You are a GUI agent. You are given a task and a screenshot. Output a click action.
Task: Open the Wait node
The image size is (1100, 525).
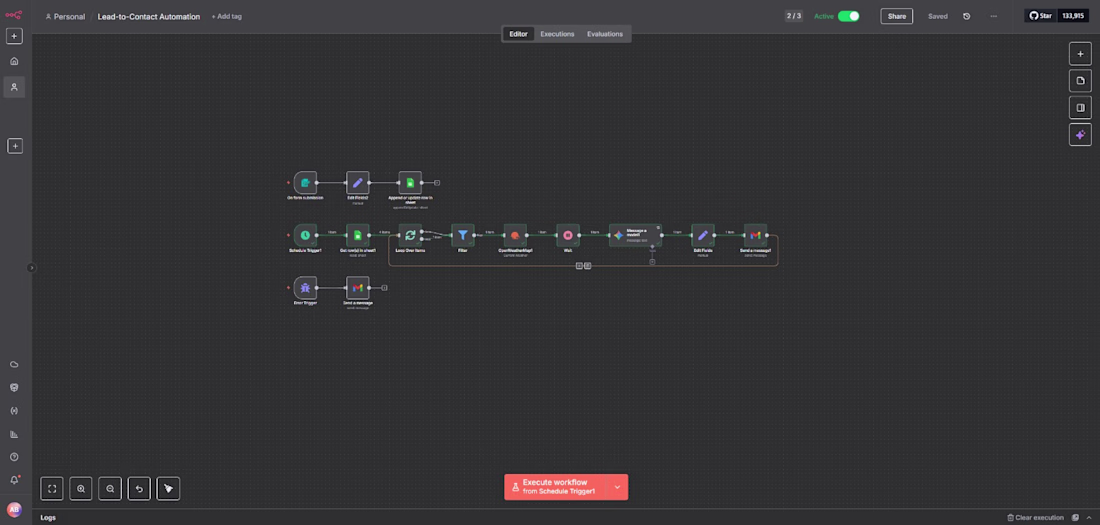(x=568, y=235)
